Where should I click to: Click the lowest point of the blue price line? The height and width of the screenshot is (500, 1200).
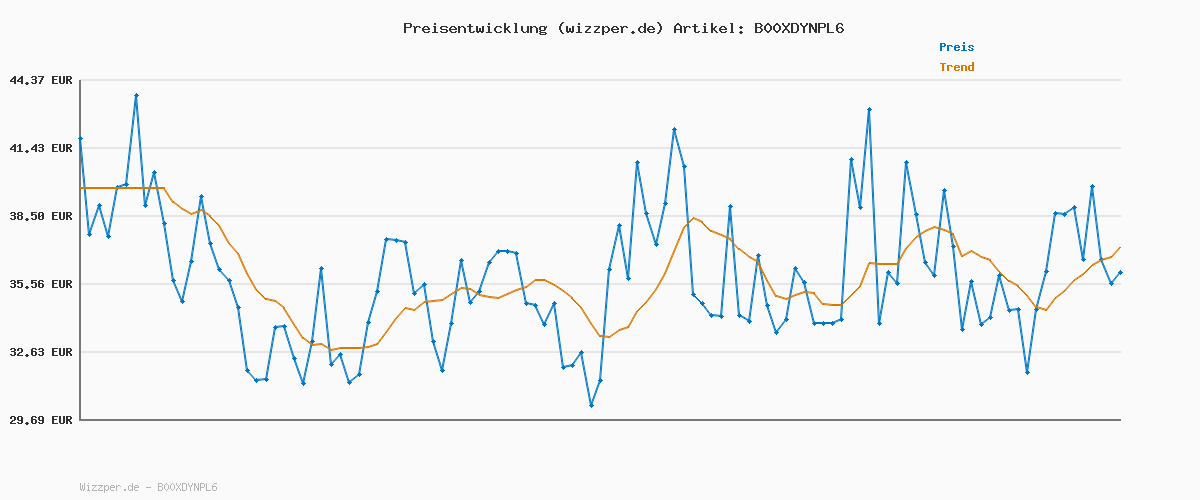point(591,405)
